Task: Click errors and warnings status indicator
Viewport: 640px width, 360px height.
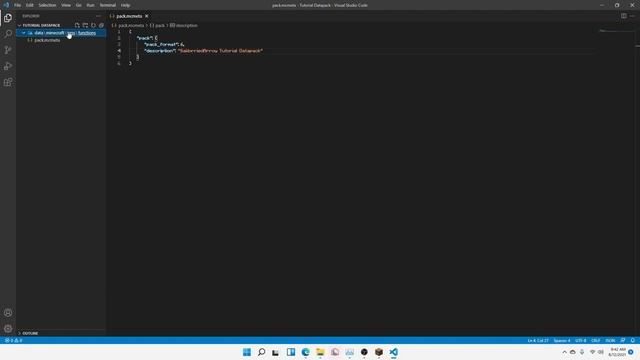Action: pos(13,340)
